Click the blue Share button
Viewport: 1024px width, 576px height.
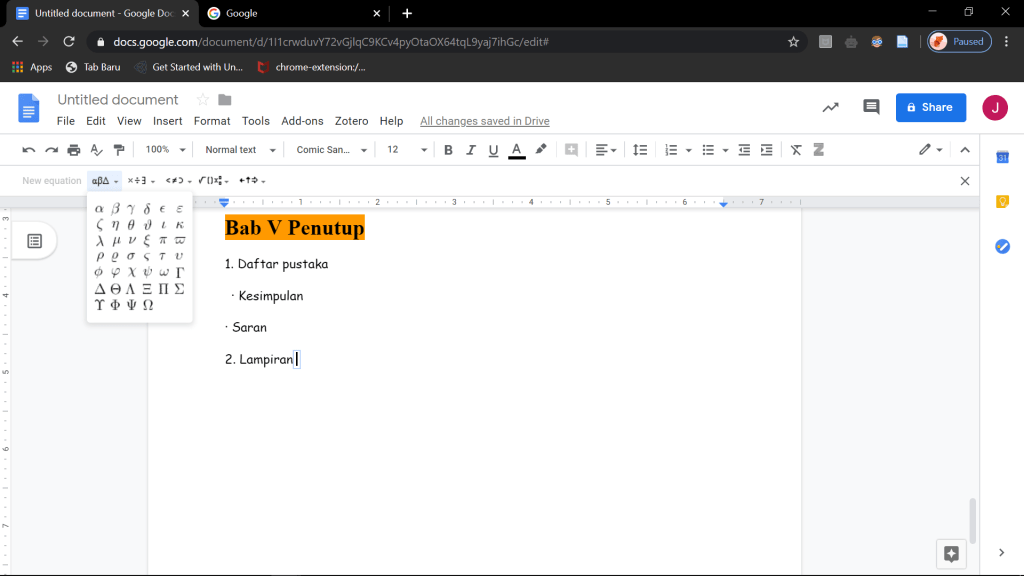[930, 107]
